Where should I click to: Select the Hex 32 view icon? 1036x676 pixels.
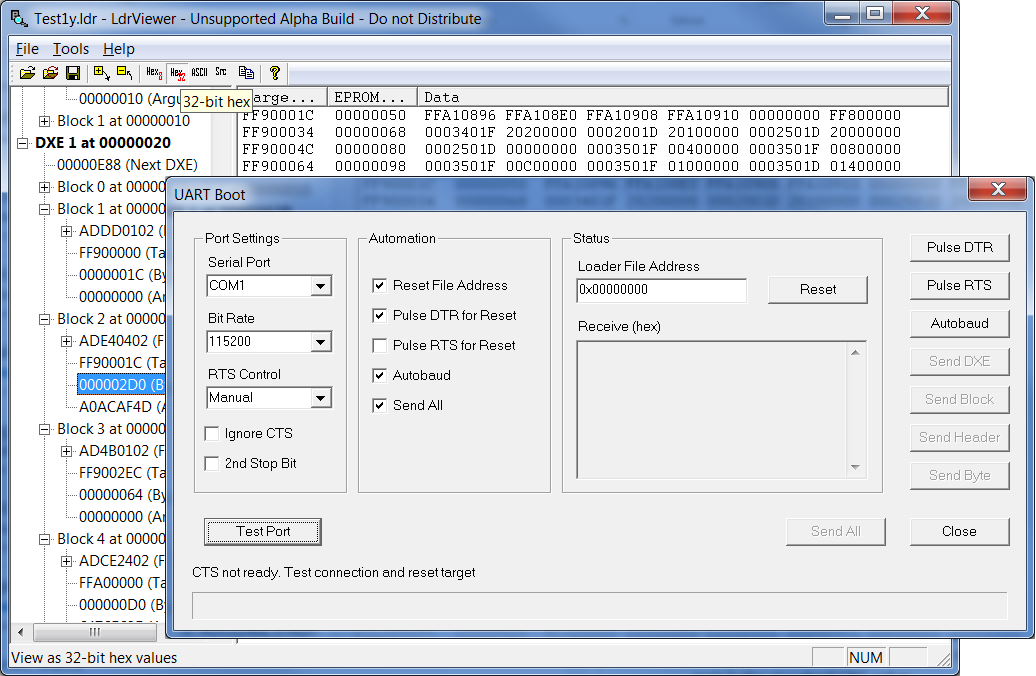point(177,73)
